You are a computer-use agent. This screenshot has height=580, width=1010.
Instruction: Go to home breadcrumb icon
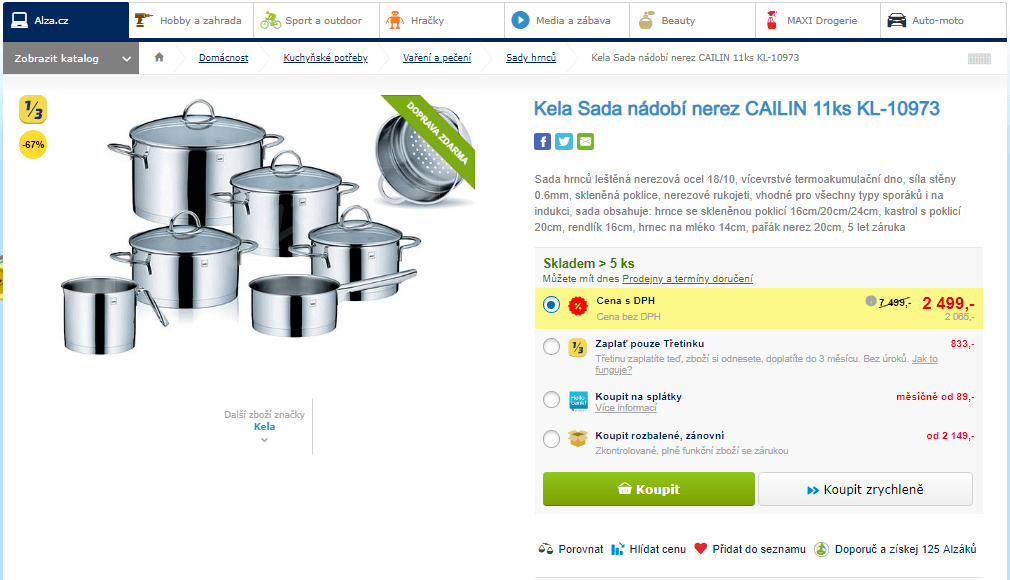pyautogui.click(x=159, y=57)
